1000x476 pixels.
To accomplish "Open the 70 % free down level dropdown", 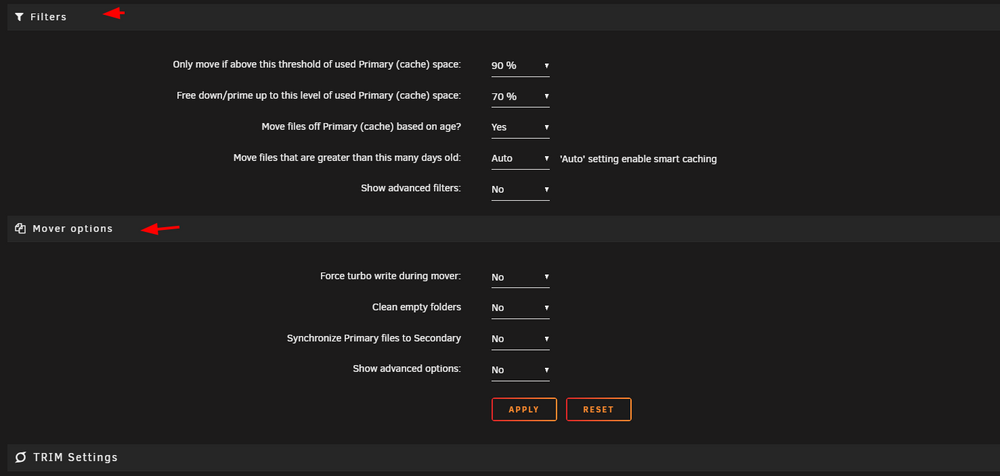I will pyautogui.click(x=520, y=96).
